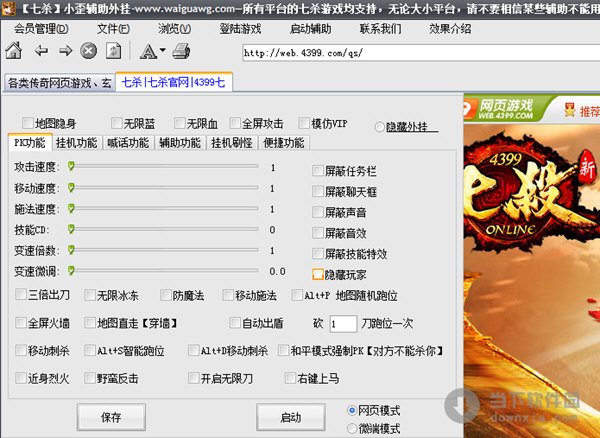This screenshot has width=600, height=438.
Task: Enable the 无限血 checkbox
Action: pyautogui.click(x=179, y=123)
